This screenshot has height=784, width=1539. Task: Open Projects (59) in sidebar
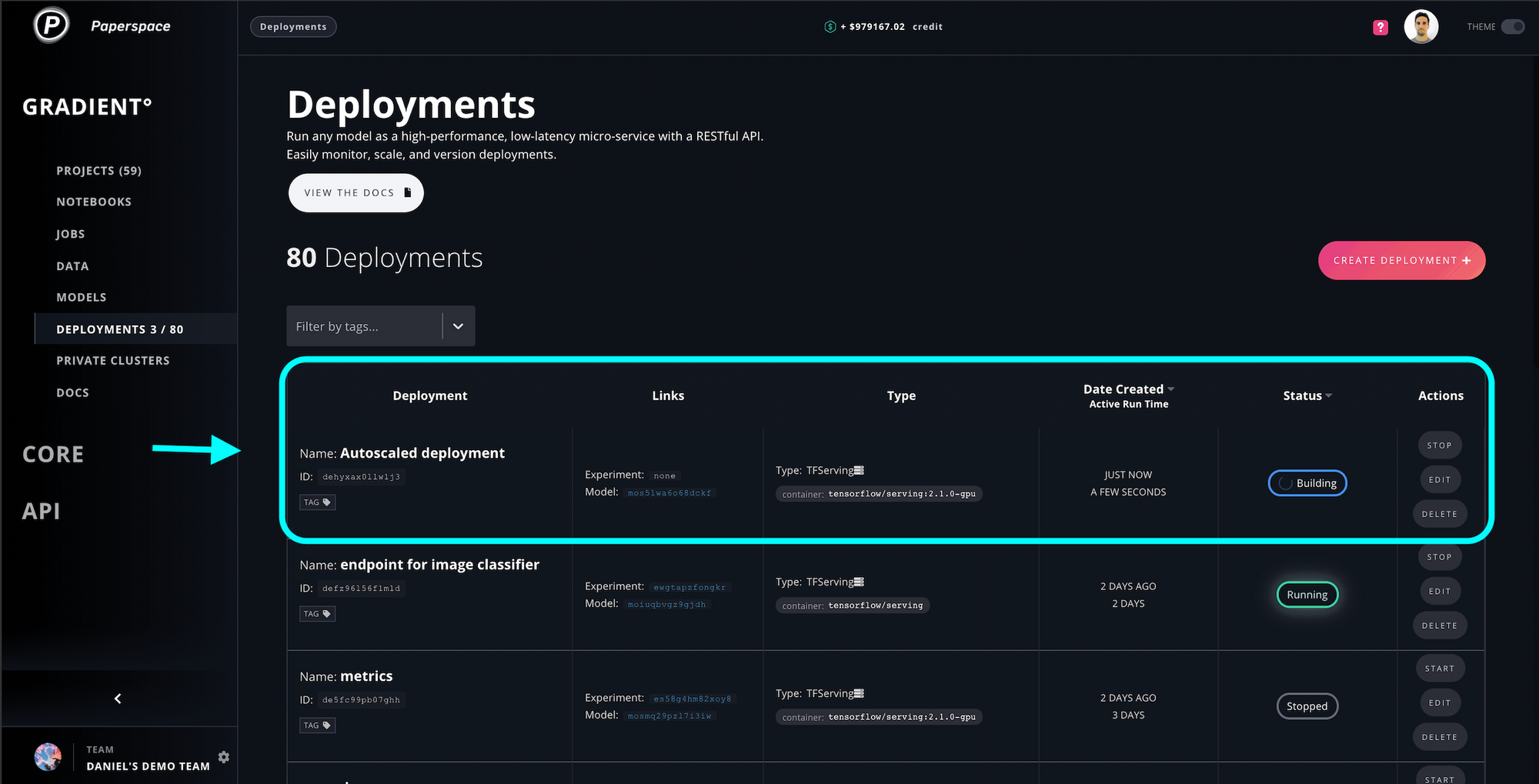pyautogui.click(x=98, y=171)
